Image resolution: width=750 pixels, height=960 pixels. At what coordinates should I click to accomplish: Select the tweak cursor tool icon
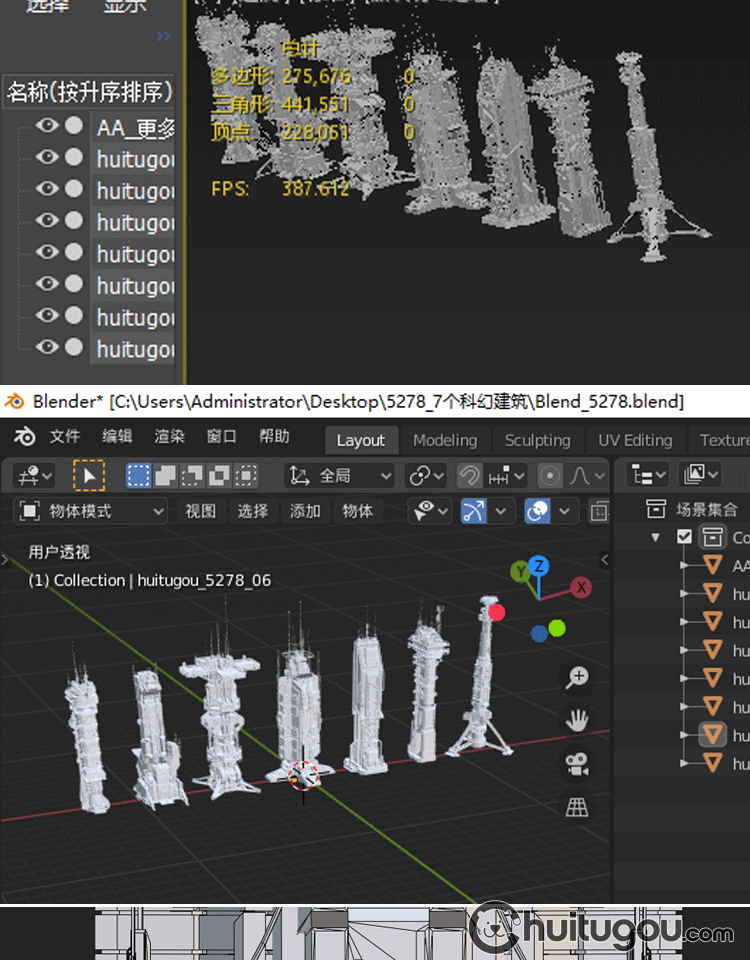click(89, 475)
